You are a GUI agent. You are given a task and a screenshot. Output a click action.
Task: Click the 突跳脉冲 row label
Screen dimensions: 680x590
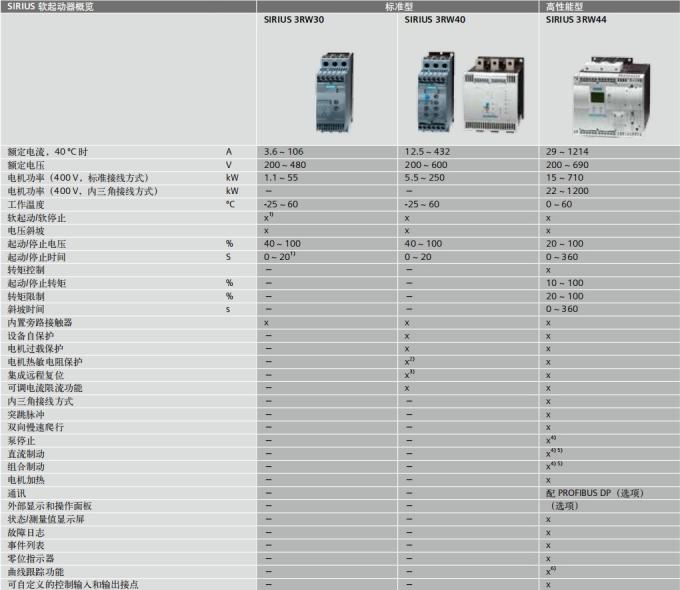26,414
